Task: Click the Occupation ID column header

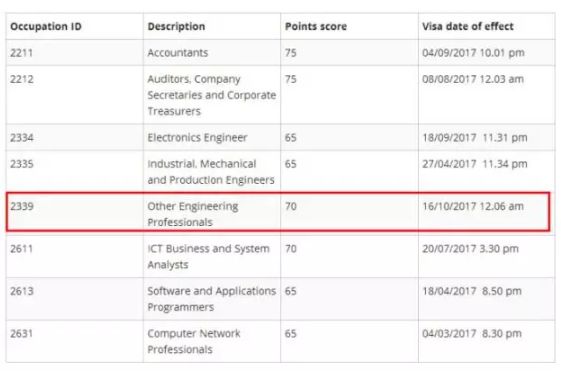Action: [46, 26]
